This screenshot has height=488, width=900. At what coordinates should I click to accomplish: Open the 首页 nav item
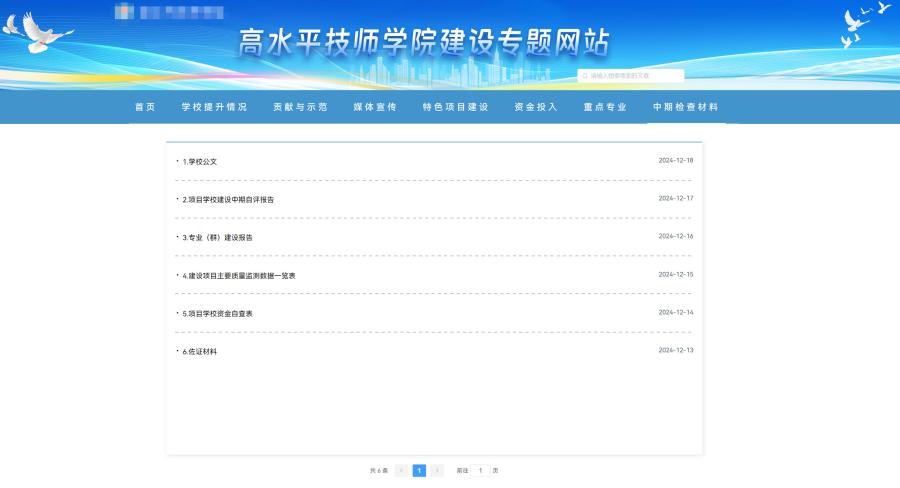[x=145, y=107]
